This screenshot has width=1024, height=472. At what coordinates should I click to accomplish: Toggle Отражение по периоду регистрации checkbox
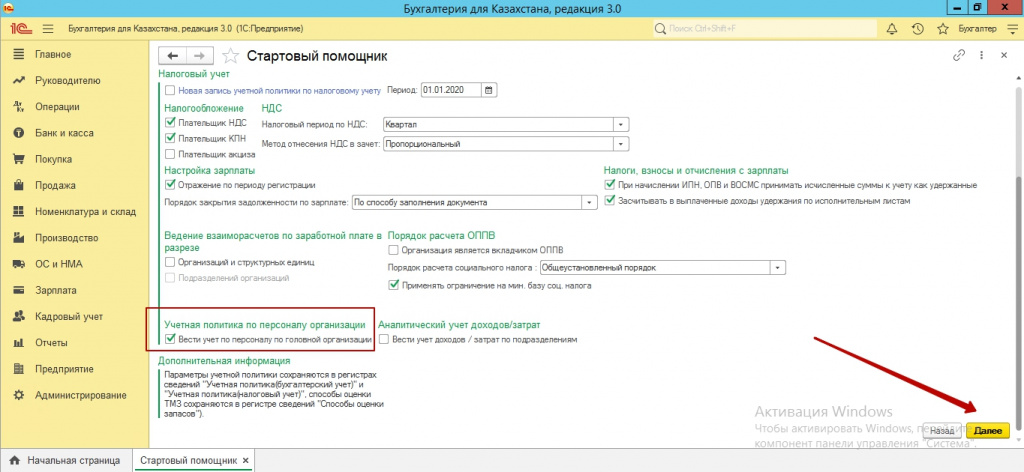click(x=170, y=185)
